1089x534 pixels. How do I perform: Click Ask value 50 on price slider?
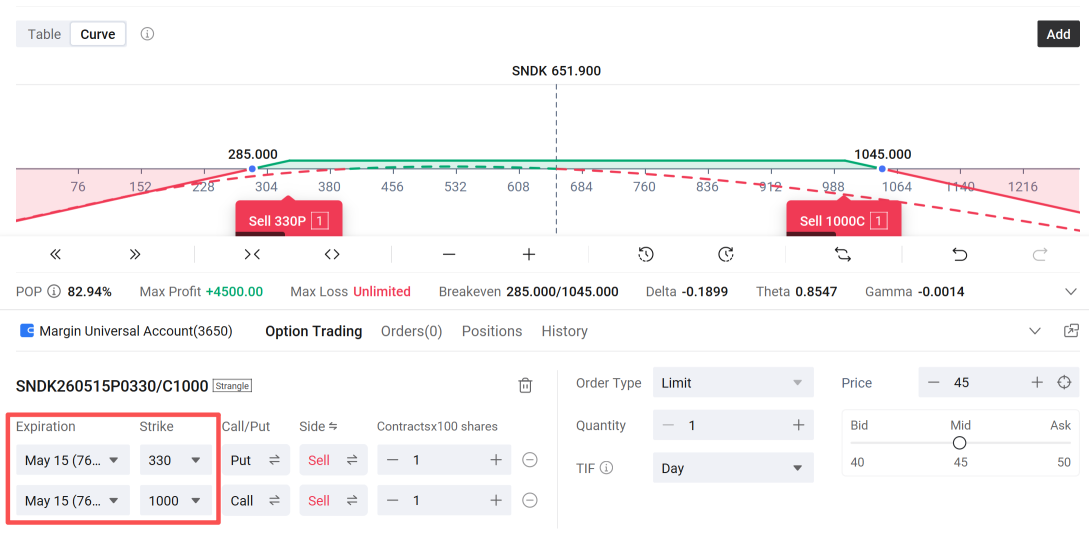(1064, 462)
